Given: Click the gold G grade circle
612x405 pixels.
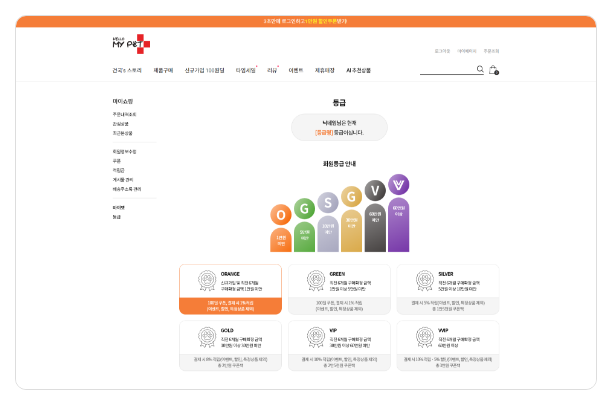Looking at the screenshot, I should [x=351, y=195].
